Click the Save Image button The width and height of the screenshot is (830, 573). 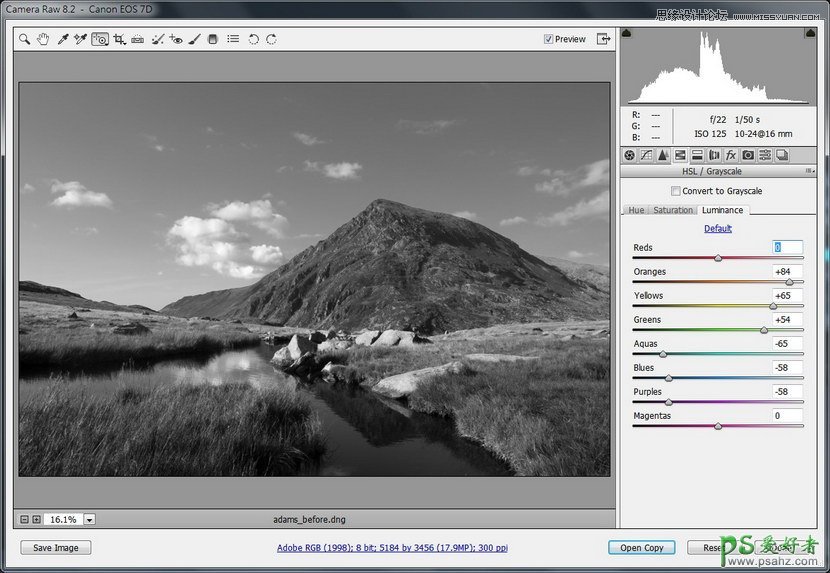point(55,547)
